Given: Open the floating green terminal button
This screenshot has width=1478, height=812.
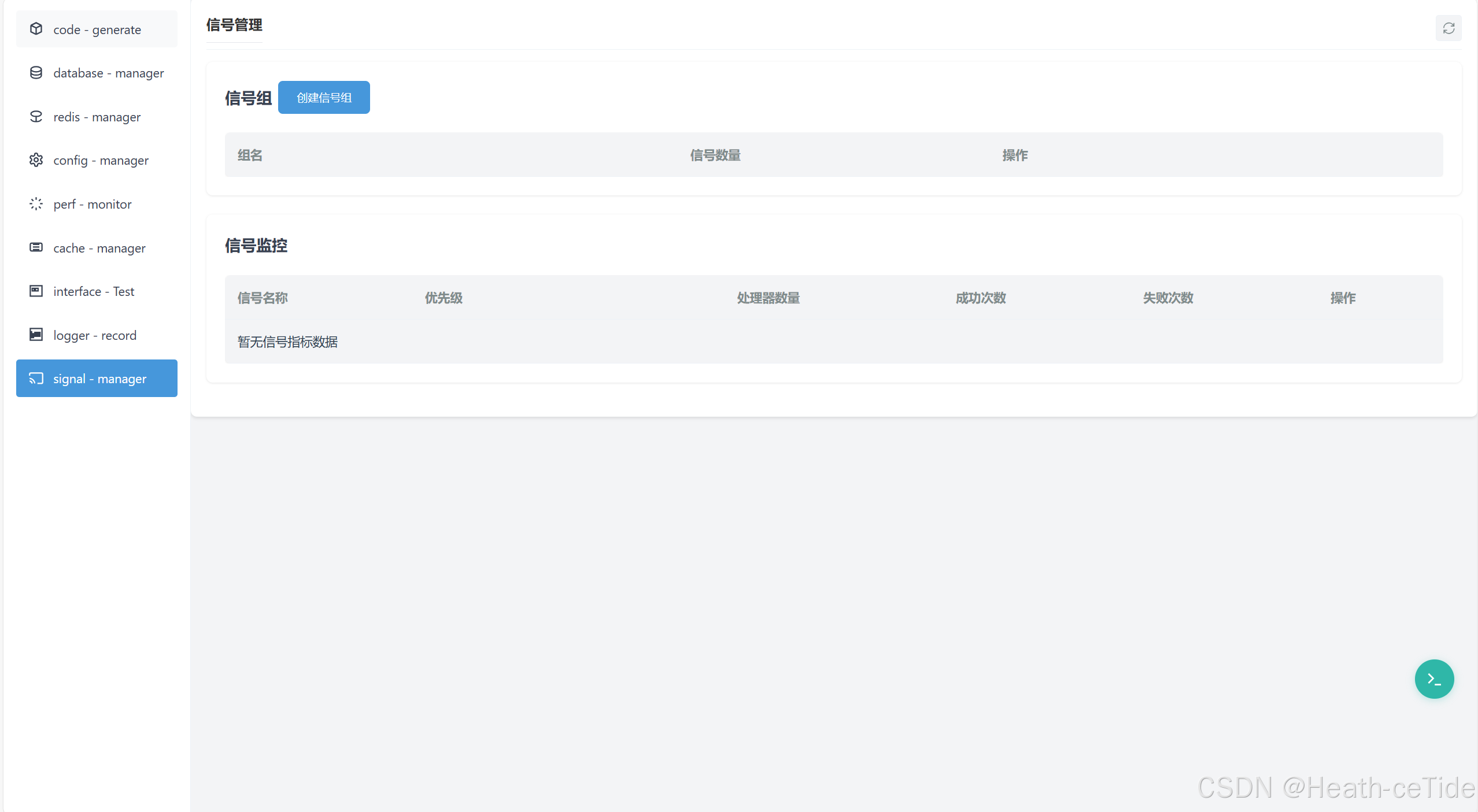Looking at the screenshot, I should coord(1433,679).
